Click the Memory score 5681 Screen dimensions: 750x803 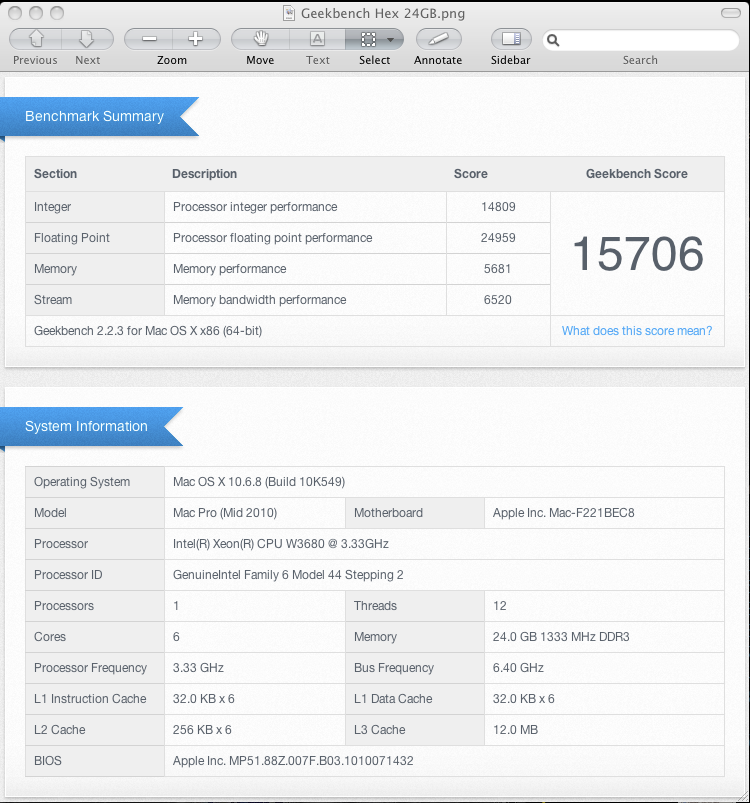(x=498, y=269)
